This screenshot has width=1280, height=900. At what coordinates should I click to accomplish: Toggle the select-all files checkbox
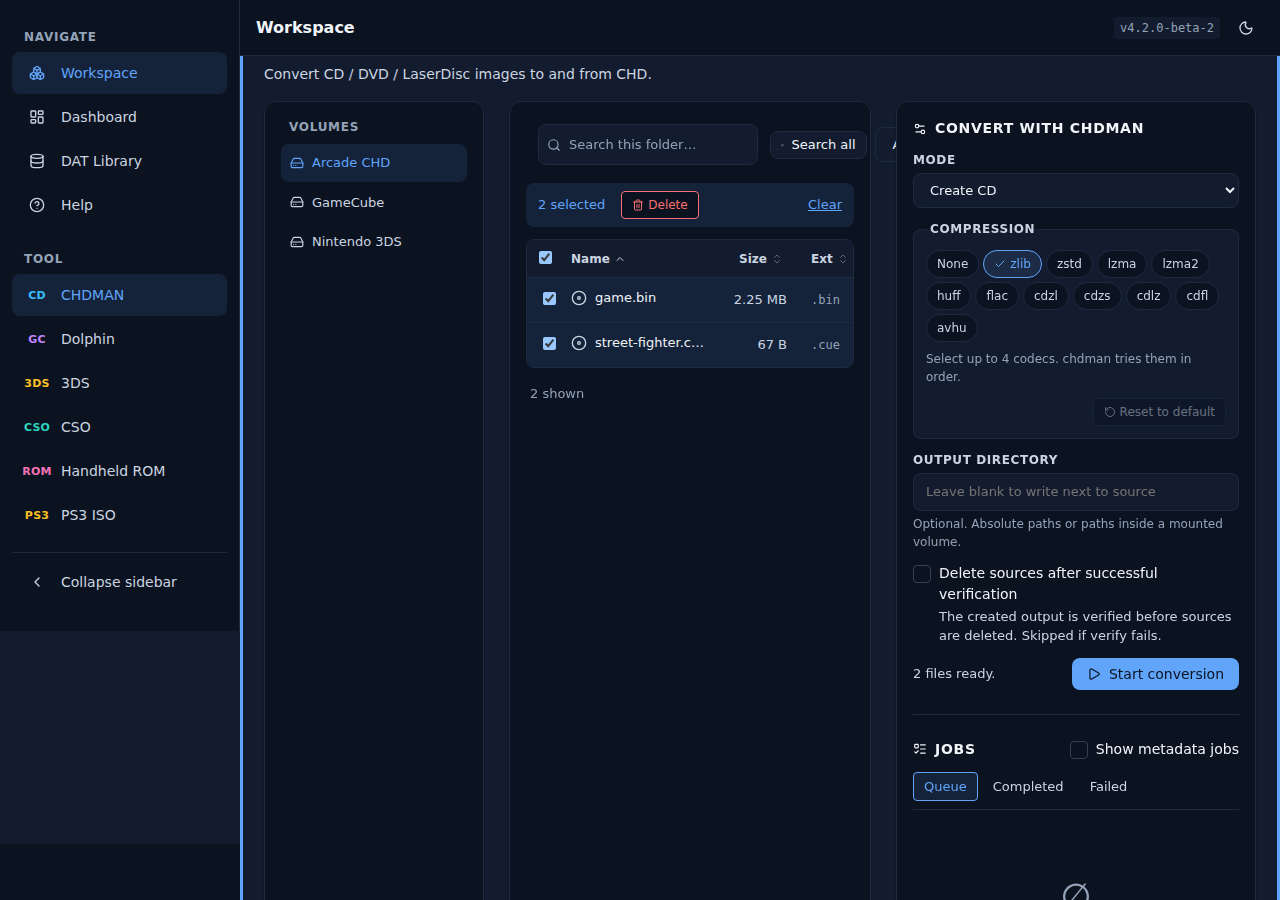pos(546,258)
